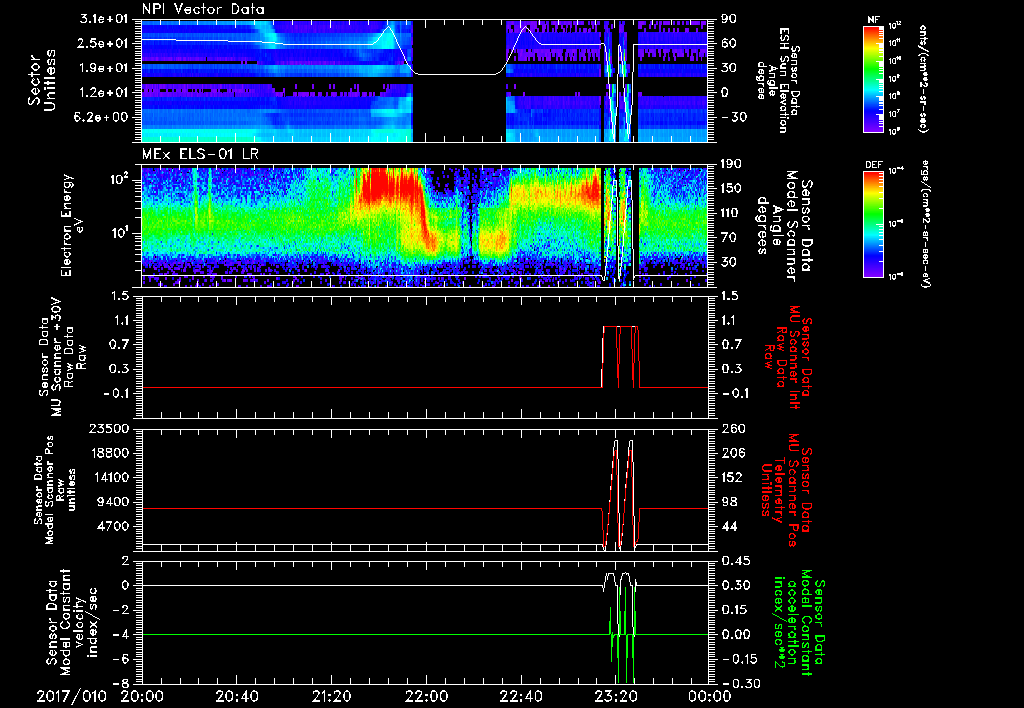Click the "6.2e+00" sector tick value
This screenshot has width=1024, height=708.
(101, 117)
